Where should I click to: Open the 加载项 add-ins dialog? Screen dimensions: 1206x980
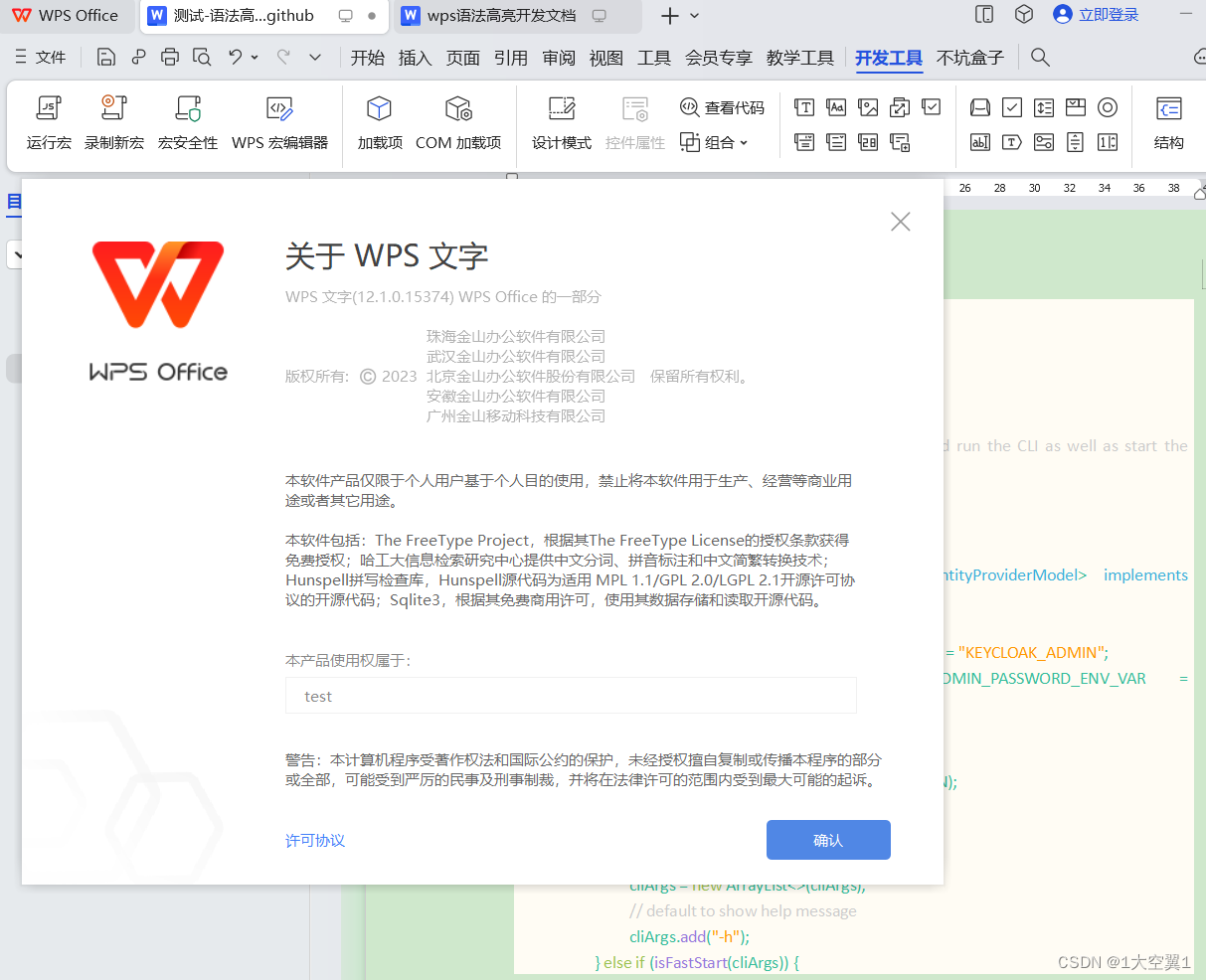coord(380,122)
